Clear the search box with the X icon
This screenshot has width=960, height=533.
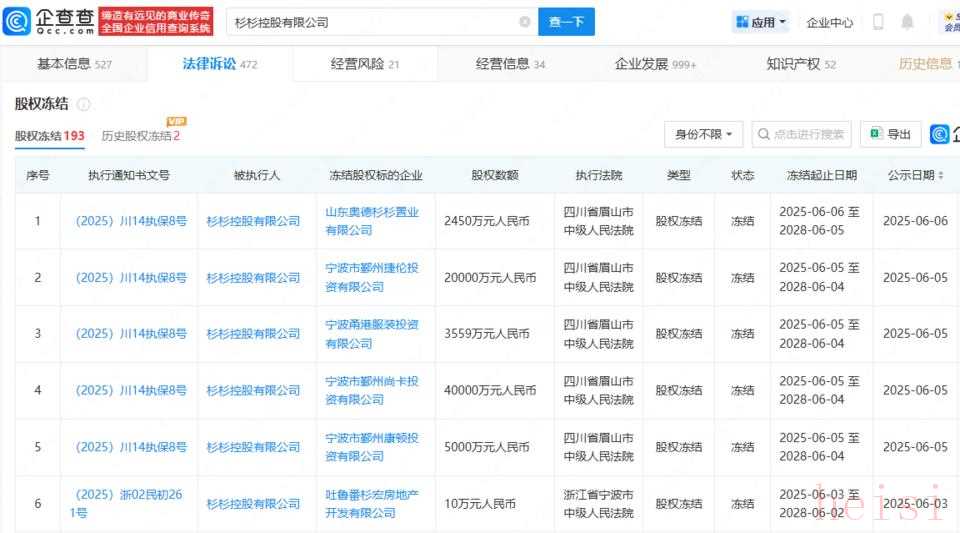click(x=525, y=22)
